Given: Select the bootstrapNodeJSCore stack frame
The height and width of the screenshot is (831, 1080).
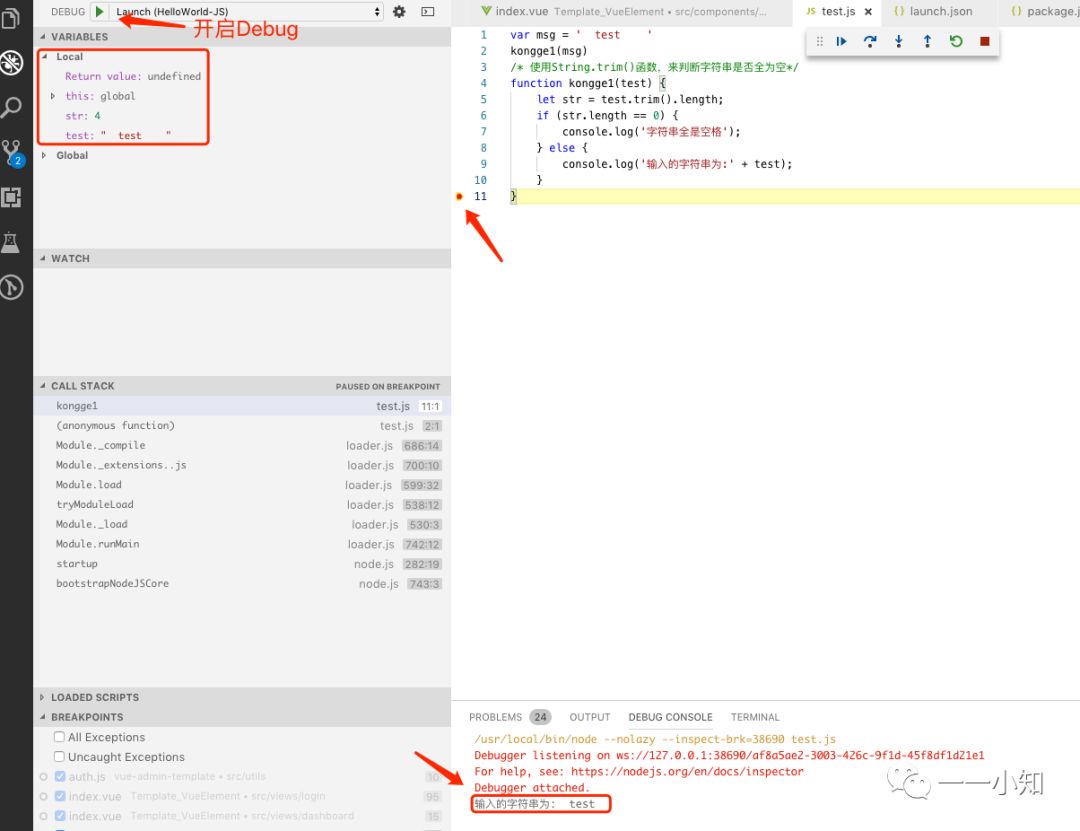Looking at the screenshot, I should click(x=242, y=584).
